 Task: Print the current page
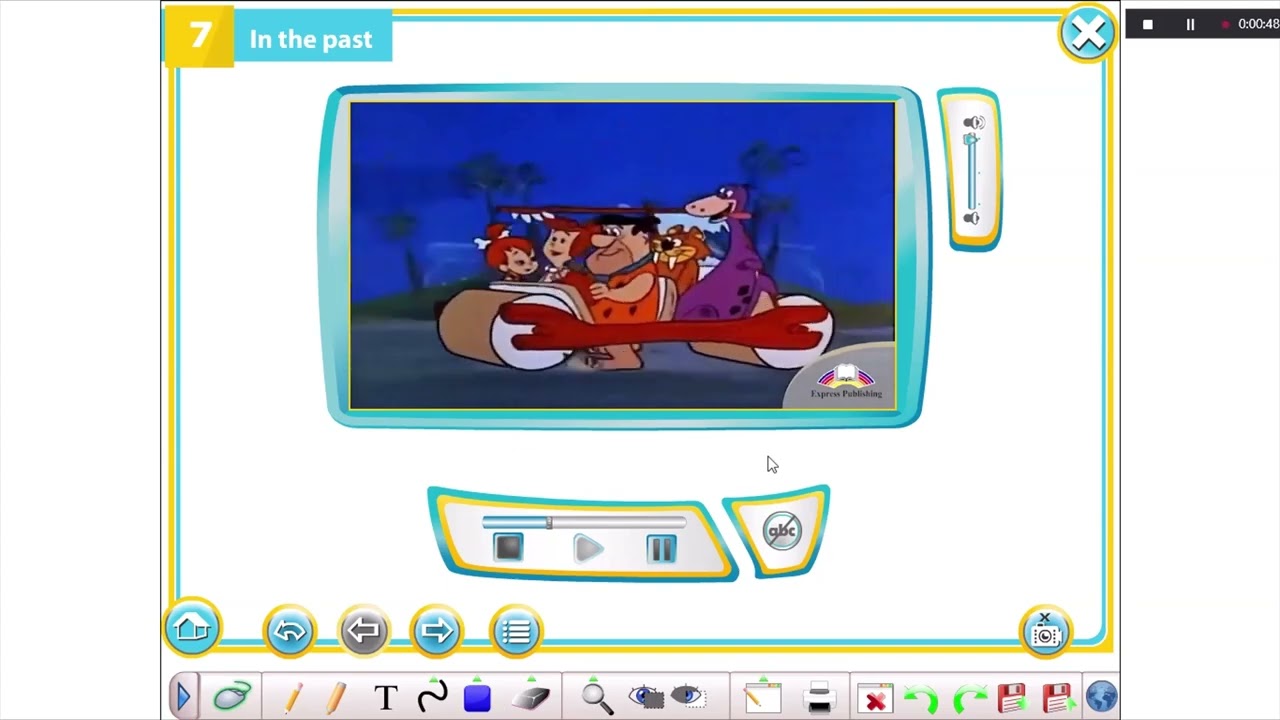coord(819,697)
